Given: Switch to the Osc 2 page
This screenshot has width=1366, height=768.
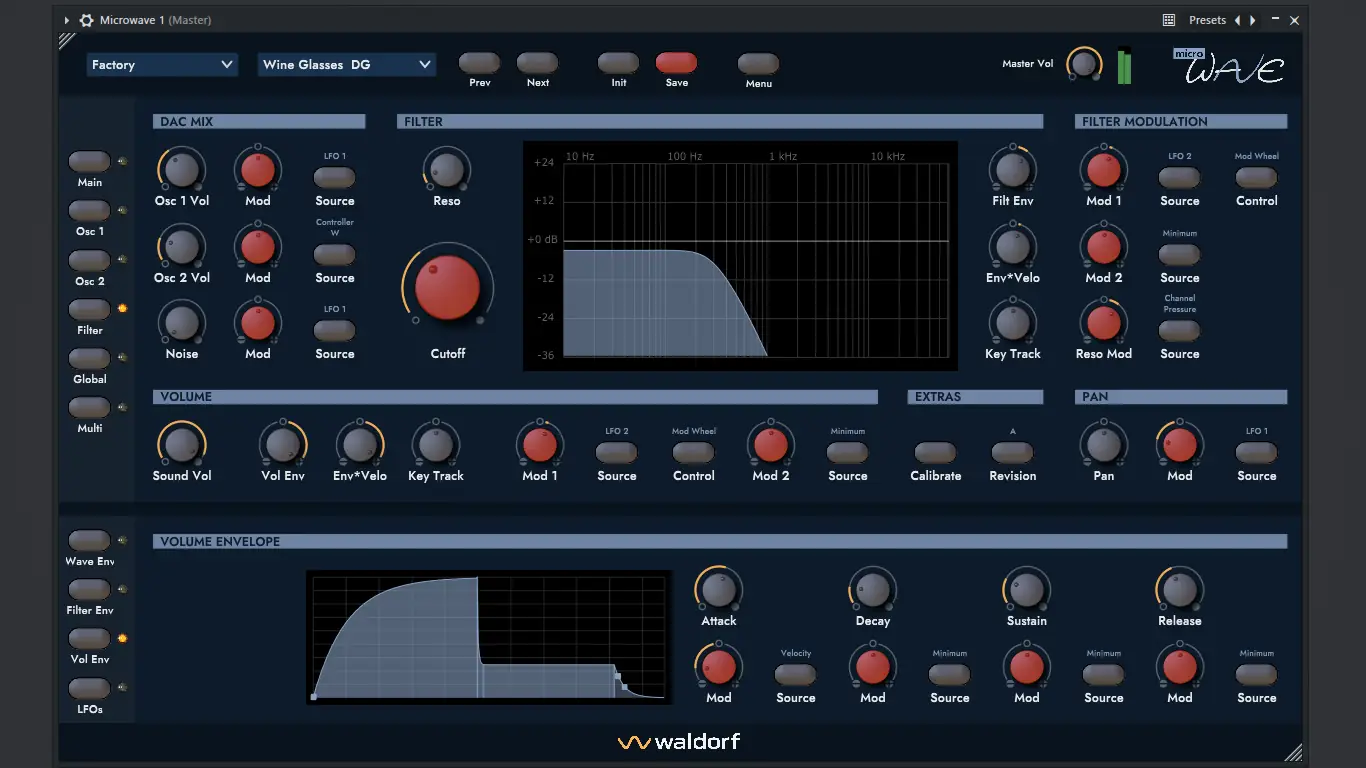Looking at the screenshot, I should point(89,260).
